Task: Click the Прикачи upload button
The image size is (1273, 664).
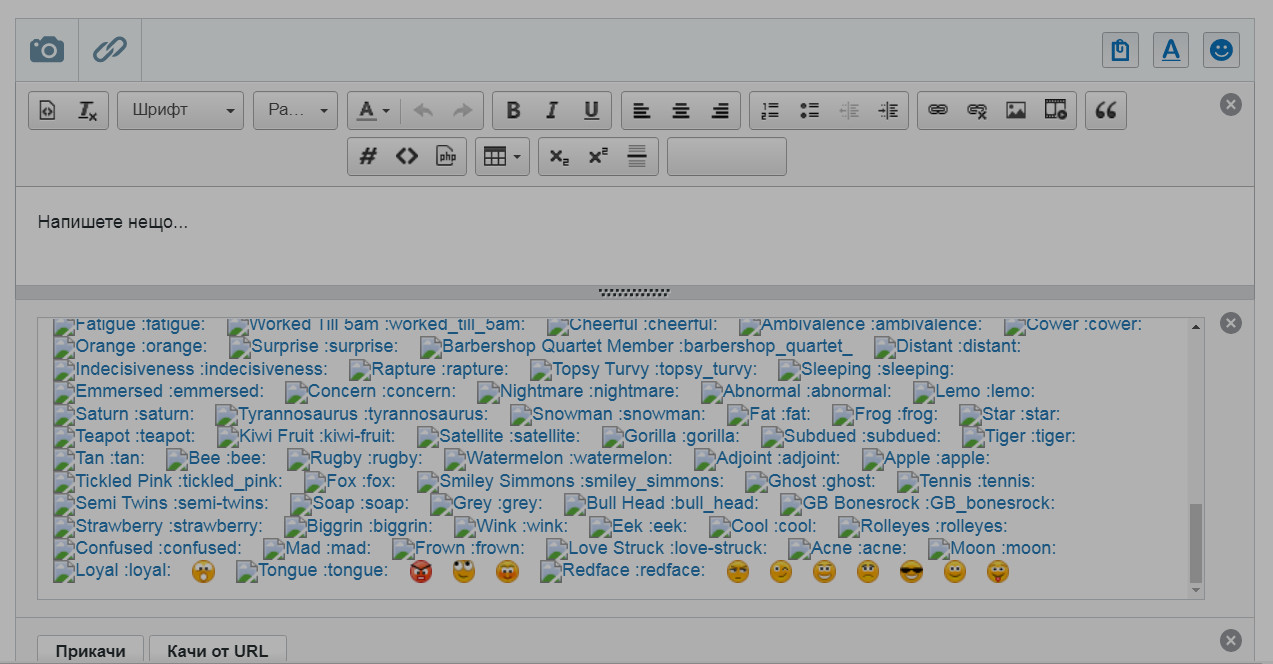Action: point(90,650)
